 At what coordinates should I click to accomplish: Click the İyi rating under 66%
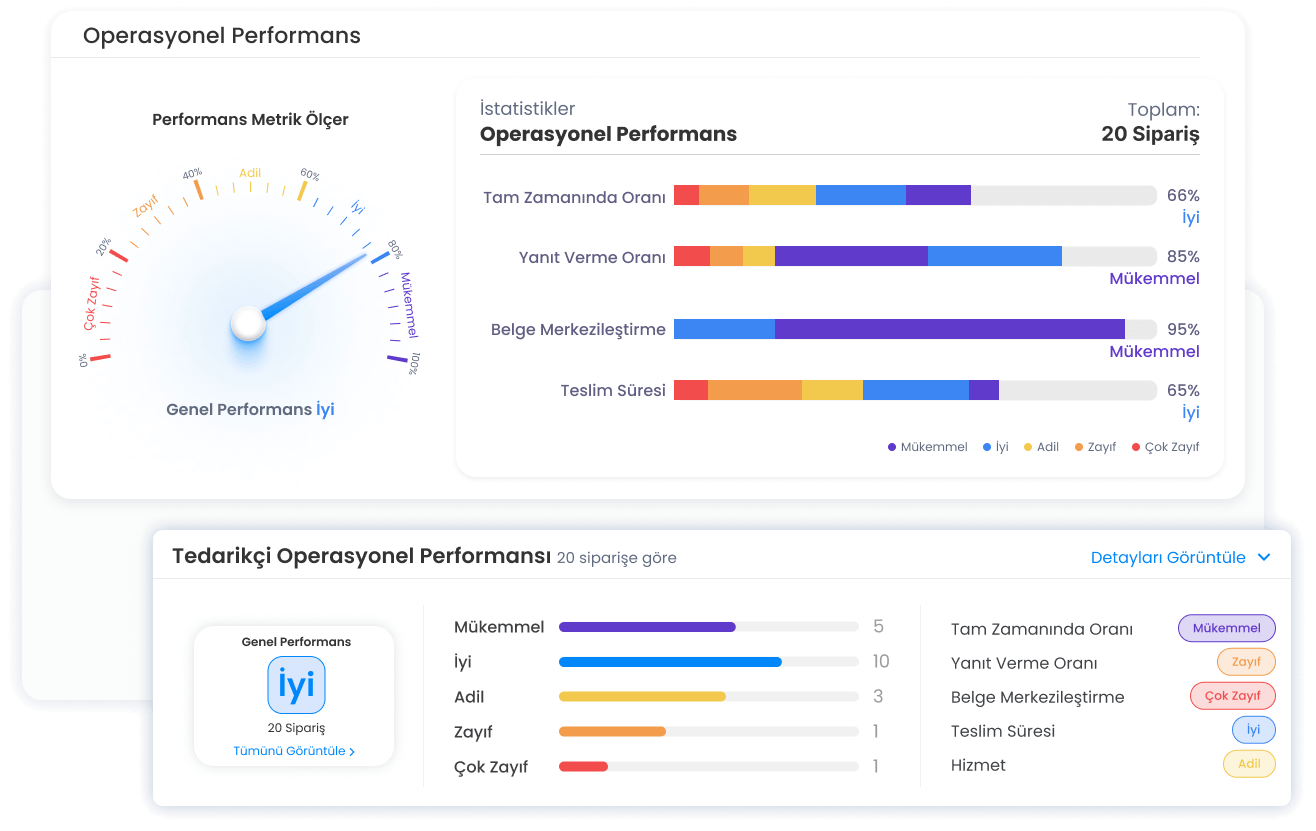point(1191,218)
